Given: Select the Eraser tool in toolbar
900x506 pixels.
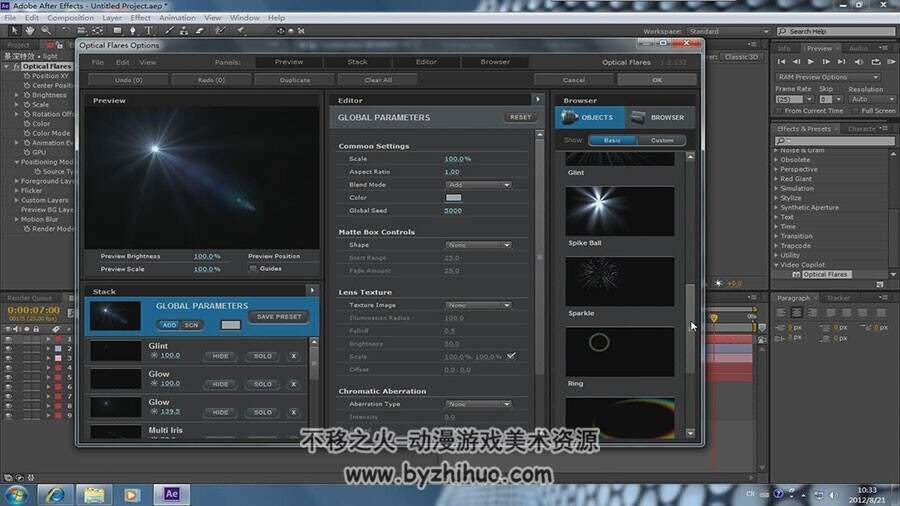Looking at the screenshot, I should coord(200,30).
